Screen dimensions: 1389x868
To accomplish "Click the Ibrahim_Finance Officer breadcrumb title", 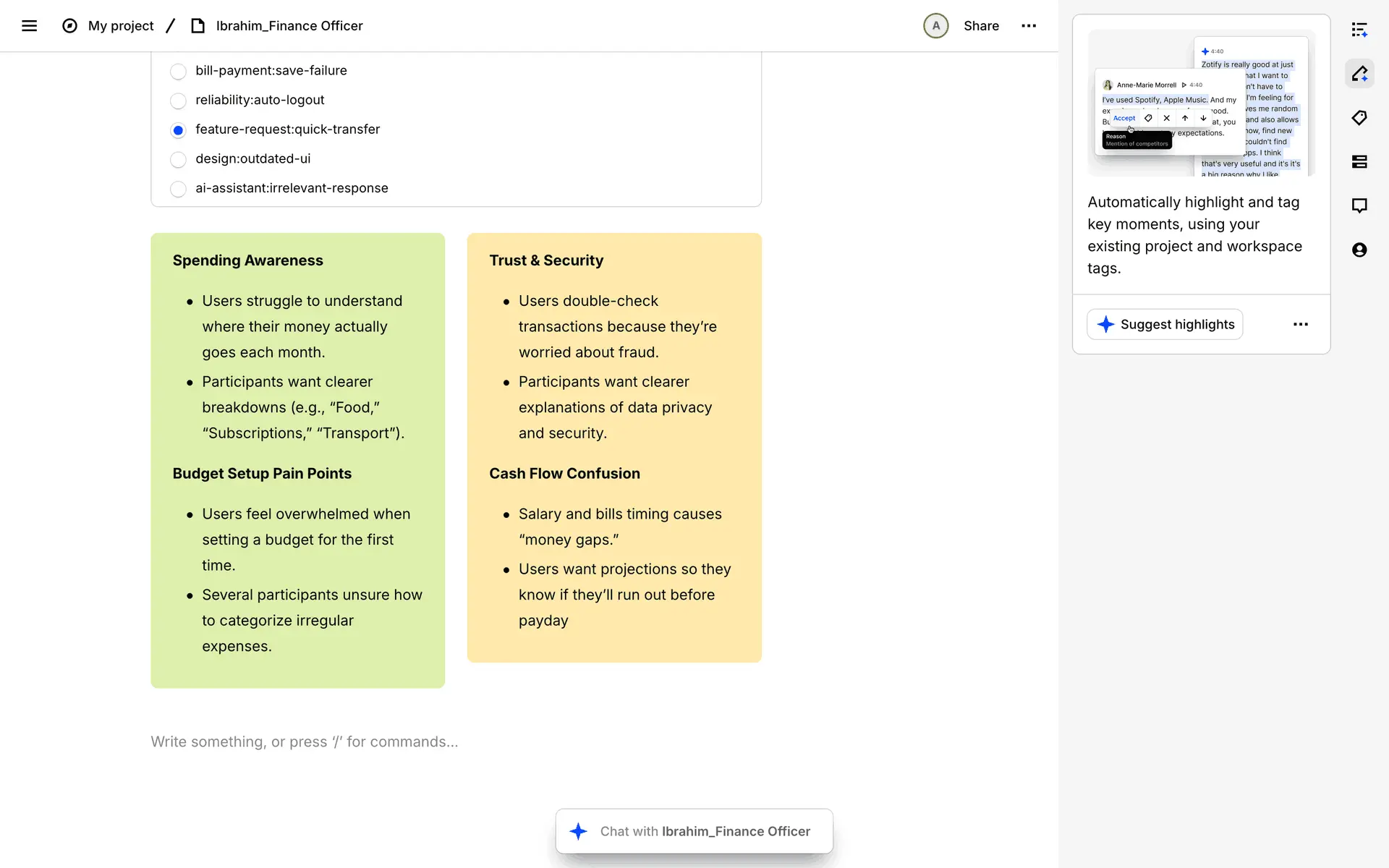I will (289, 26).
